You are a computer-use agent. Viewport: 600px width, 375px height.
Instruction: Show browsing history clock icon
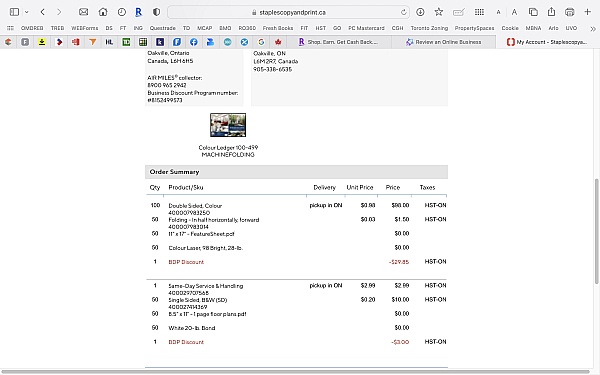pyautogui.click(x=122, y=12)
